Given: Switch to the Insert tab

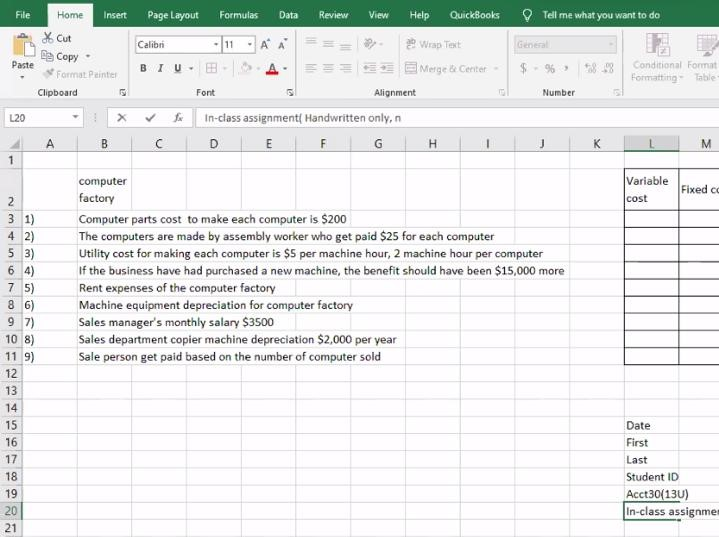Looking at the screenshot, I should tap(115, 15).
